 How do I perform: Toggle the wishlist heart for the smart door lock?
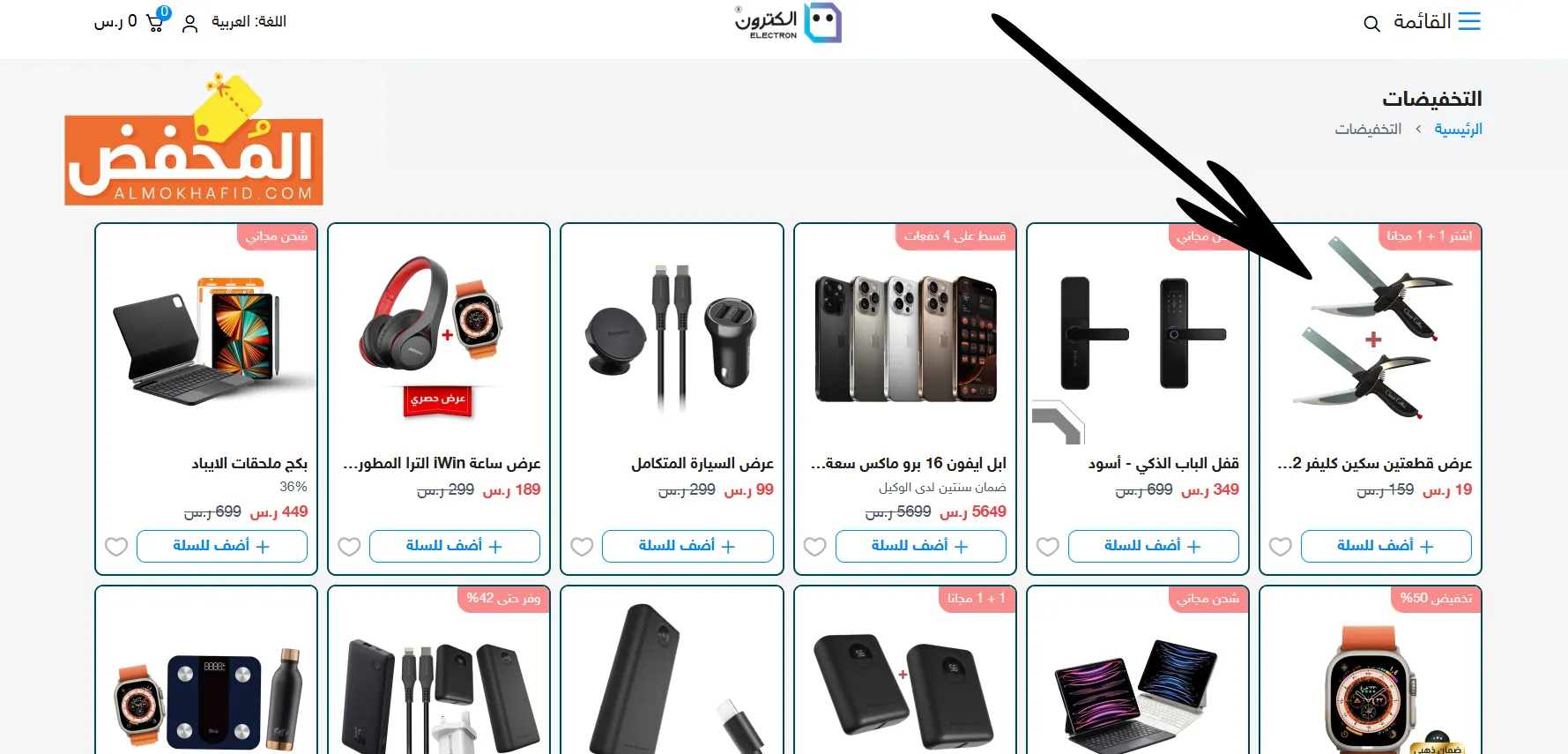tap(1048, 547)
